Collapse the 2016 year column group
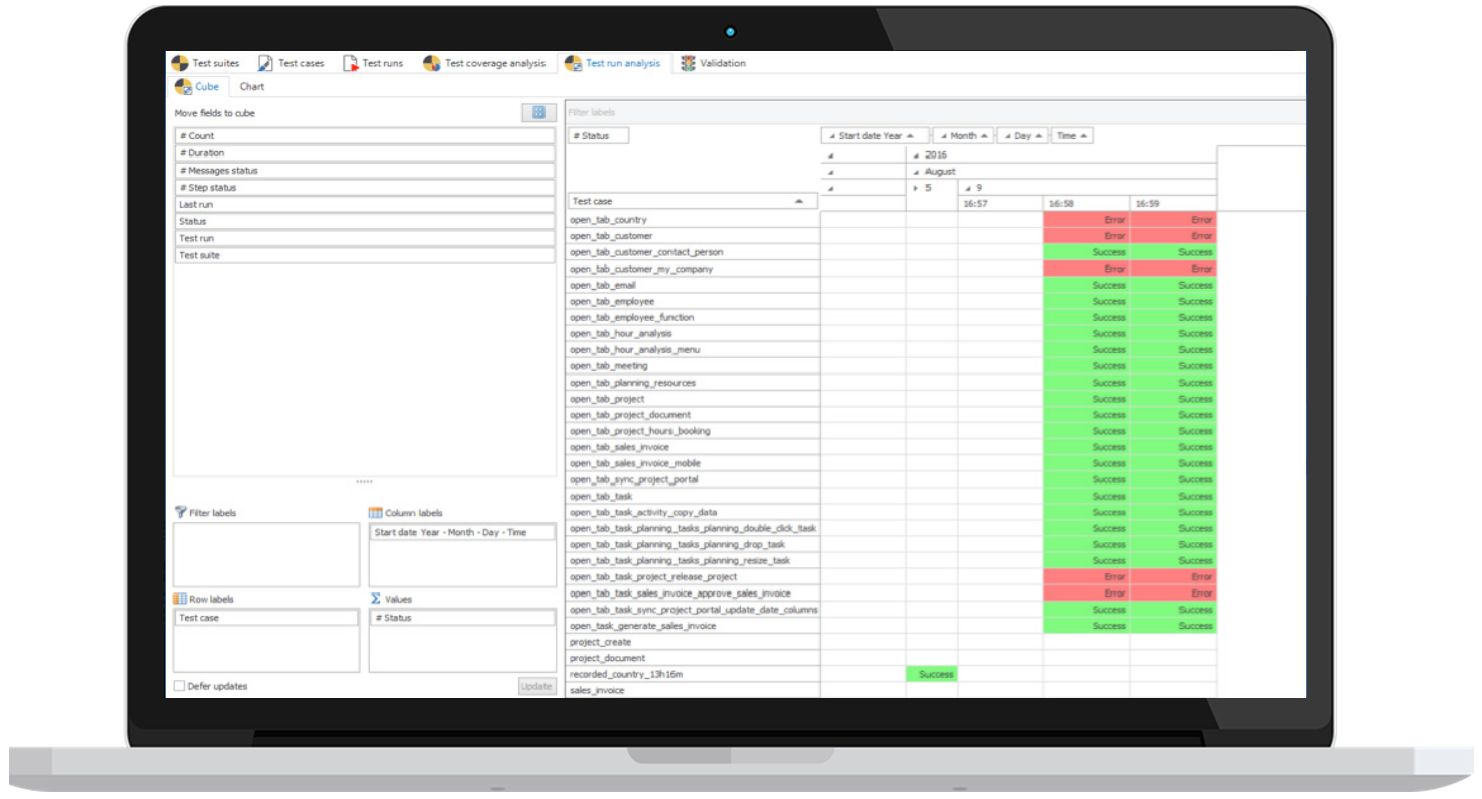The height and width of the screenshot is (799, 1482). [917, 155]
